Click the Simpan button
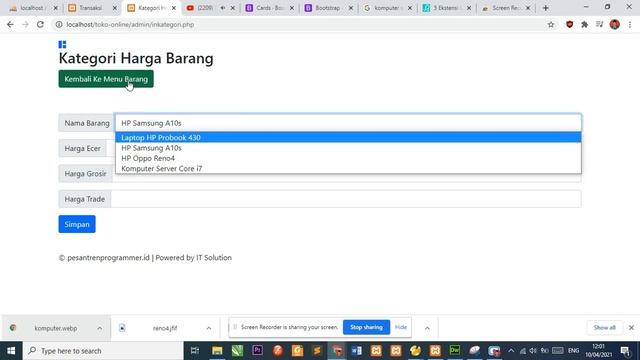 (x=77, y=224)
